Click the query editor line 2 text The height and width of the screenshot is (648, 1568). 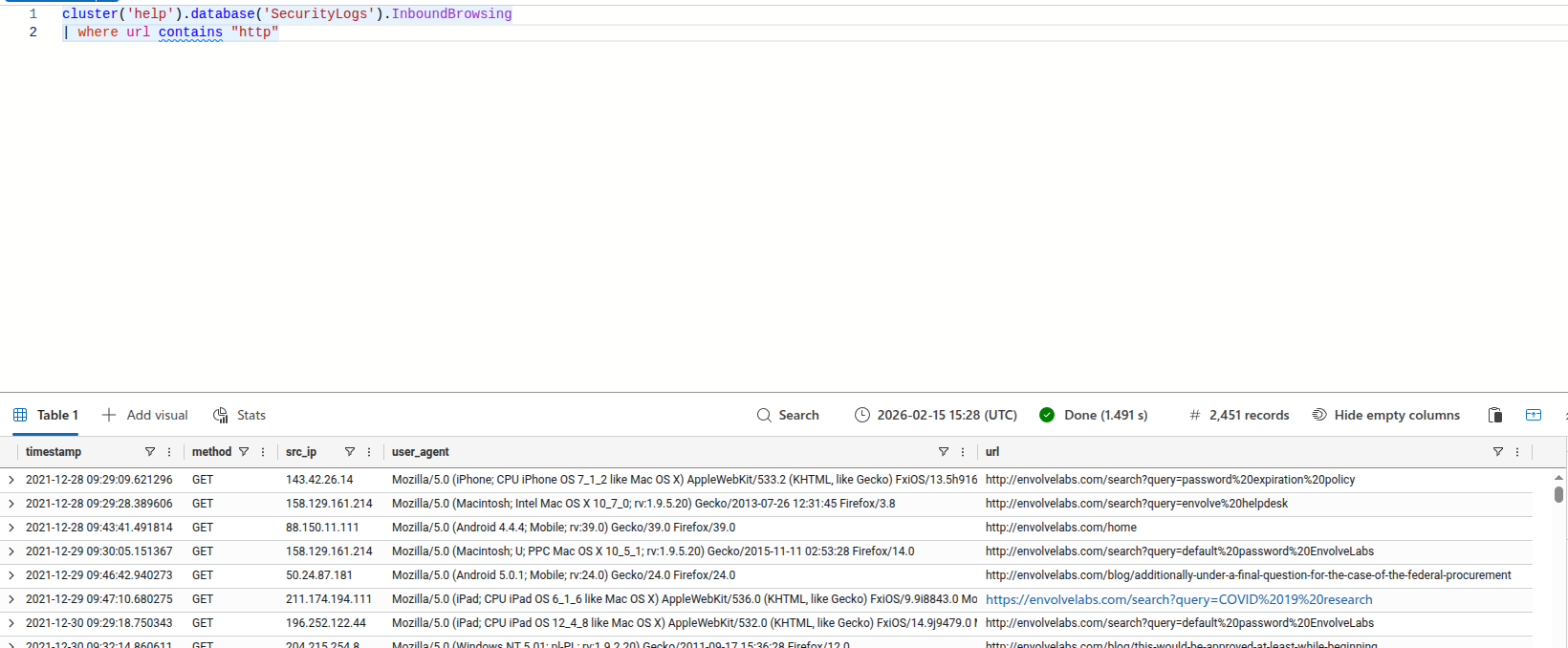pyautogui.click(x=172, y=32)
